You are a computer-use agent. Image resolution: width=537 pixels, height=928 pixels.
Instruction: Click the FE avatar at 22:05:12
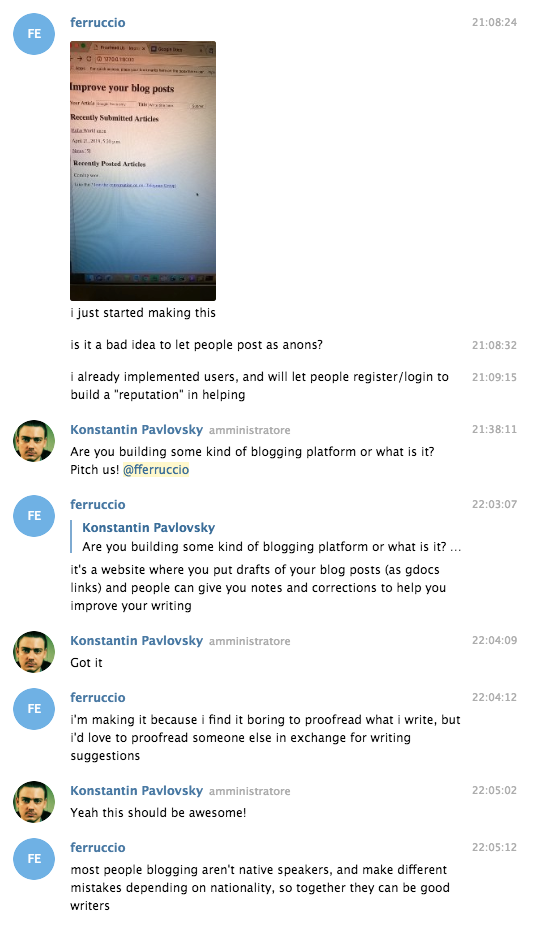pos(34,858)
